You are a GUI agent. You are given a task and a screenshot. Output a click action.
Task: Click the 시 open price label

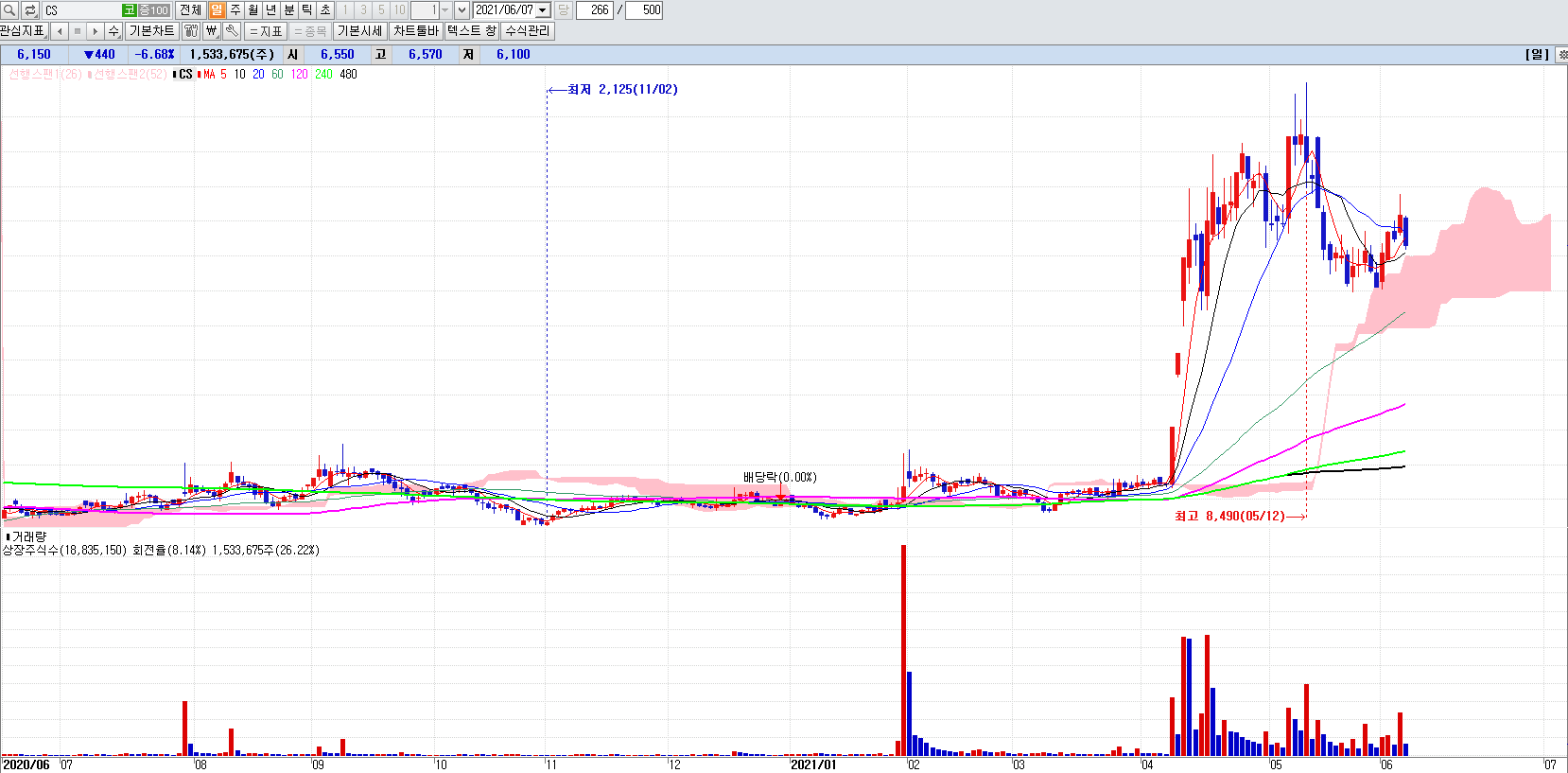[293, 55]
